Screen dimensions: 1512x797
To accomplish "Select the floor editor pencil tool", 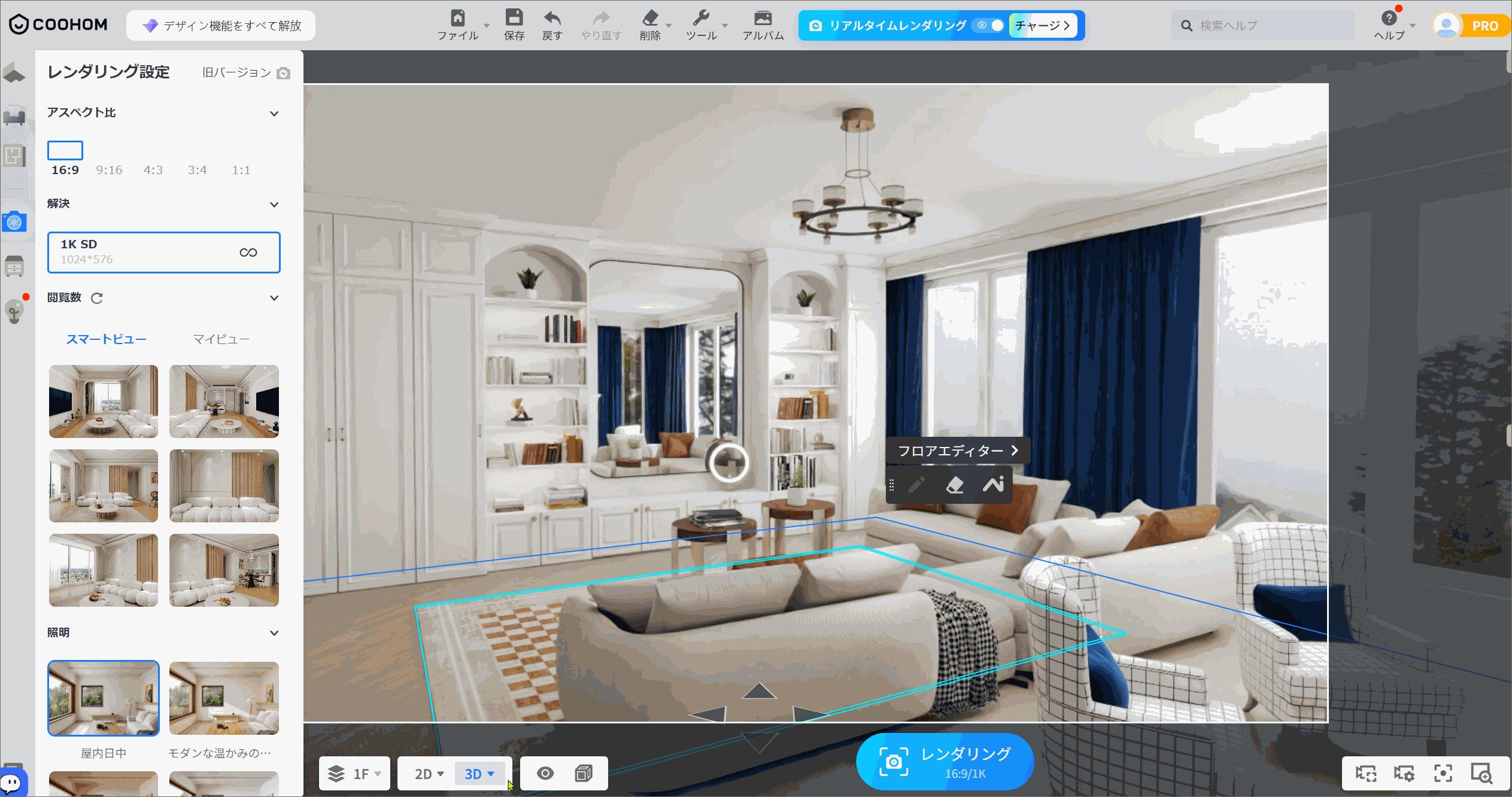I will (x=916, y=485).
